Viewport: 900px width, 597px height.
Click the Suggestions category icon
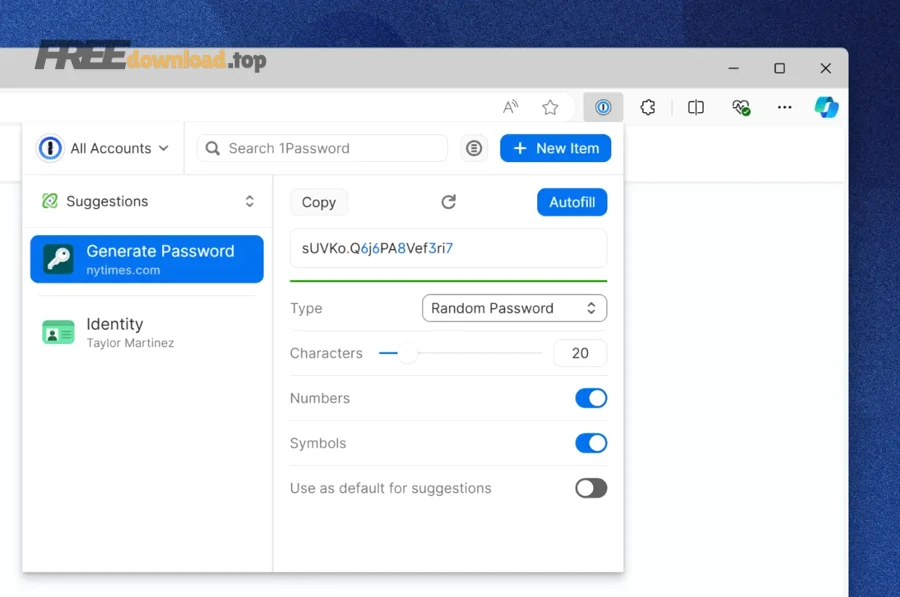pos(49,201)
